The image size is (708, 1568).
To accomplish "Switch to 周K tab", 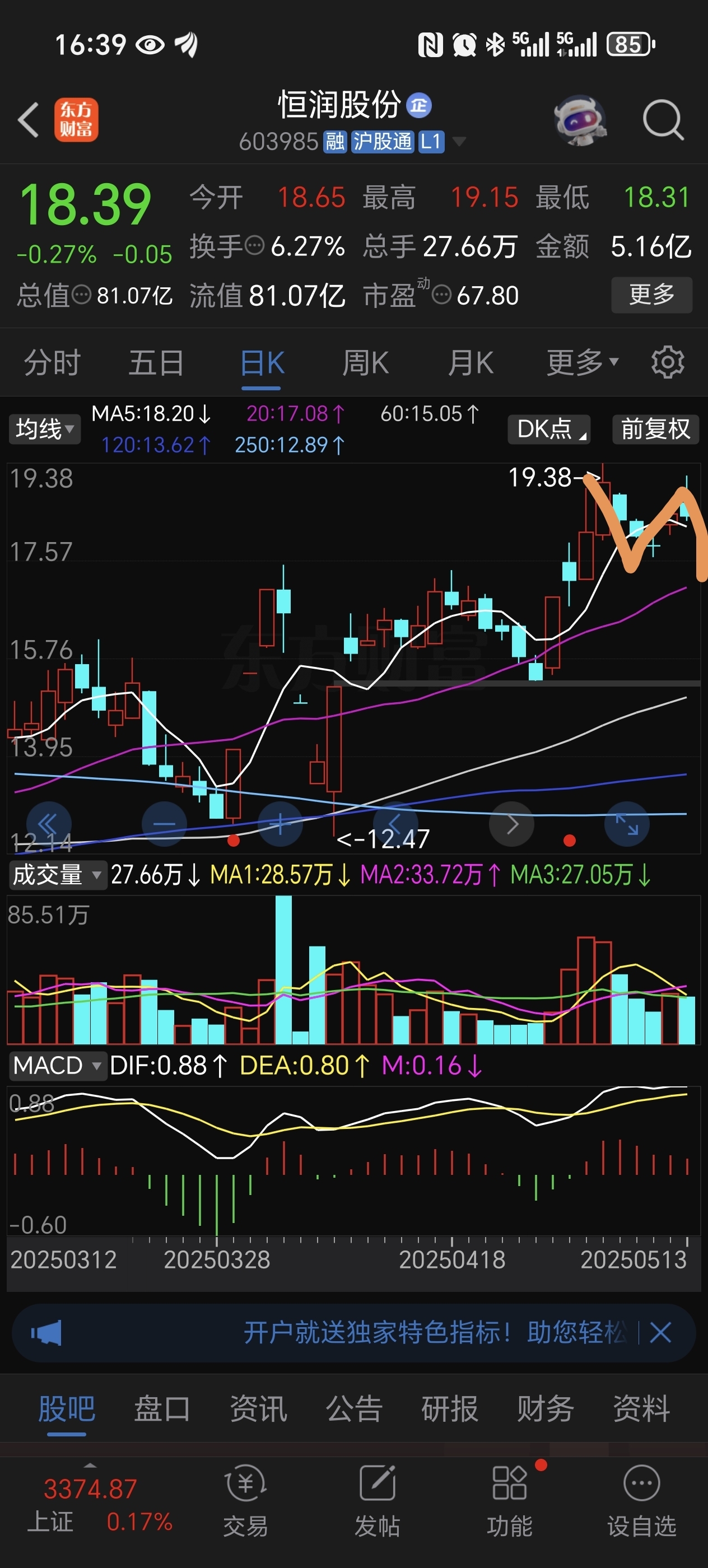I will click(365, 363).
